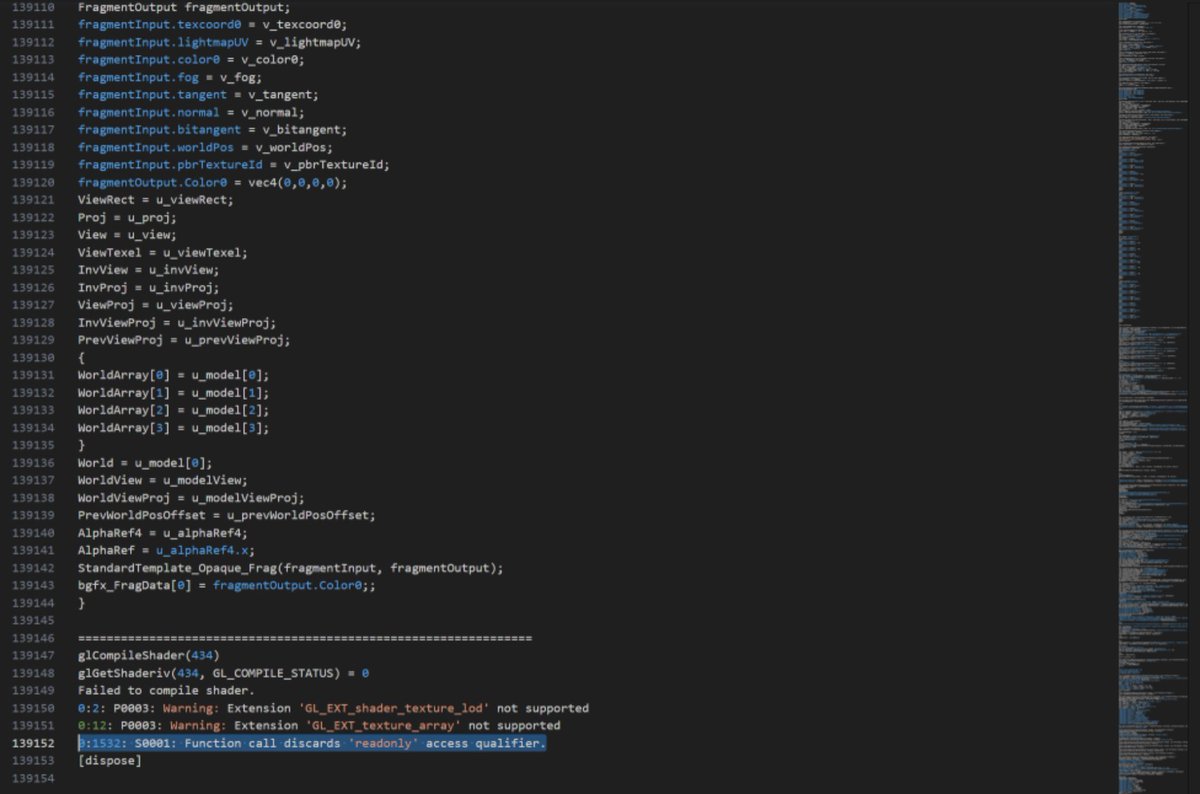Click the fragmentInput.lightmapUV assignment line
The width and height of the screenshot is (1200, 794).
(x=220, y=42)
